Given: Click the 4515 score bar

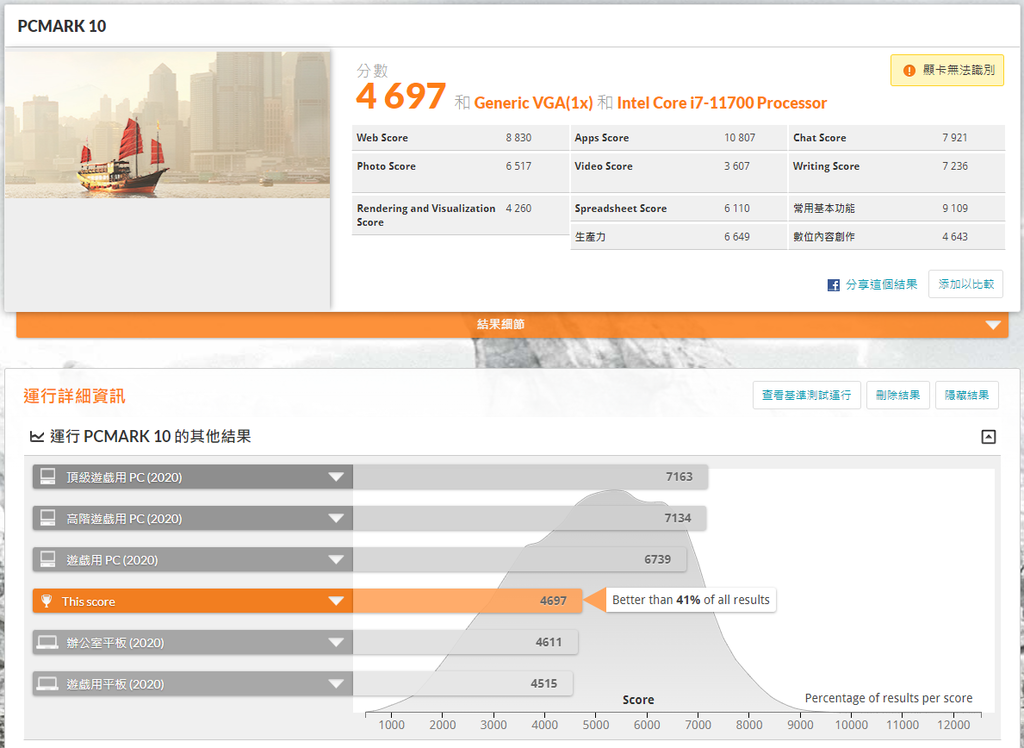Looking at the screenshot, I should pos(463,684).
